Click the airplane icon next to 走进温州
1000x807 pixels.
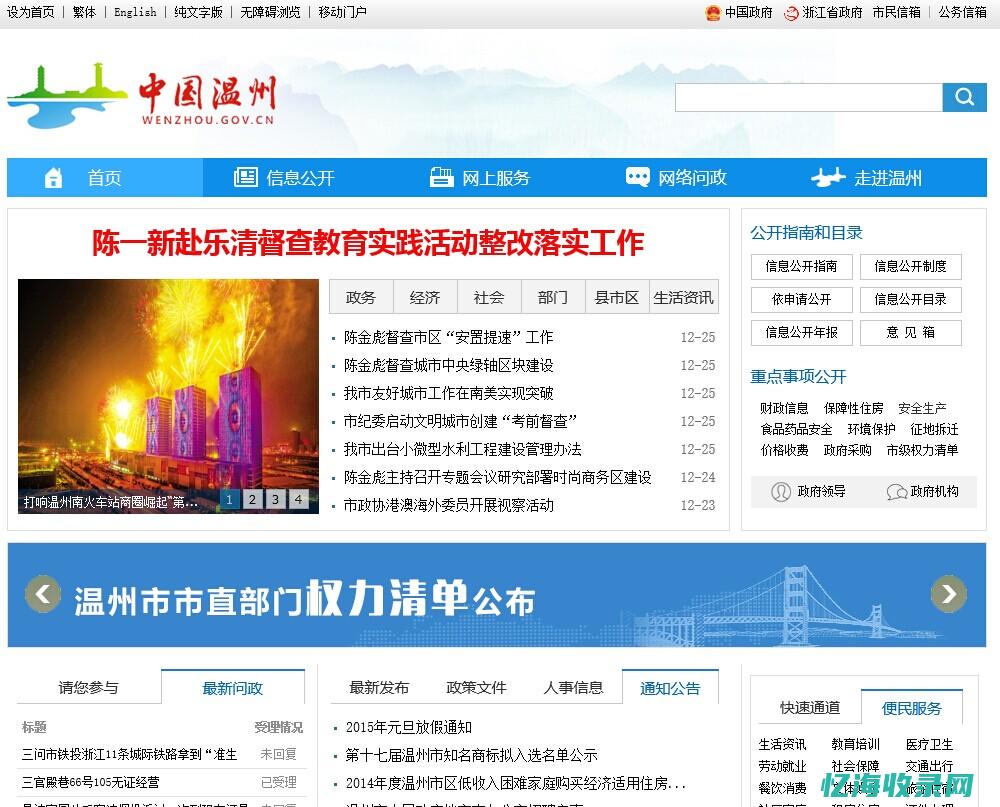(827, 177)
